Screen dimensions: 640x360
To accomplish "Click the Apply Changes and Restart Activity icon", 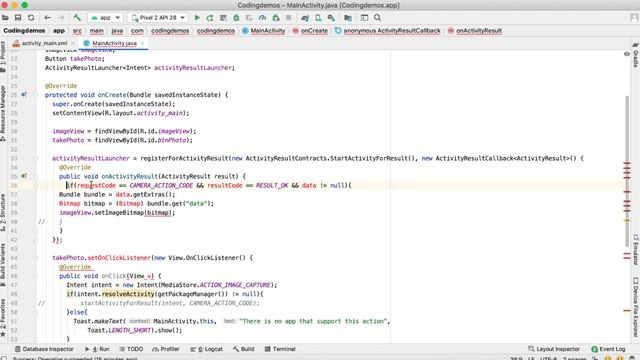I will (210, 18).
